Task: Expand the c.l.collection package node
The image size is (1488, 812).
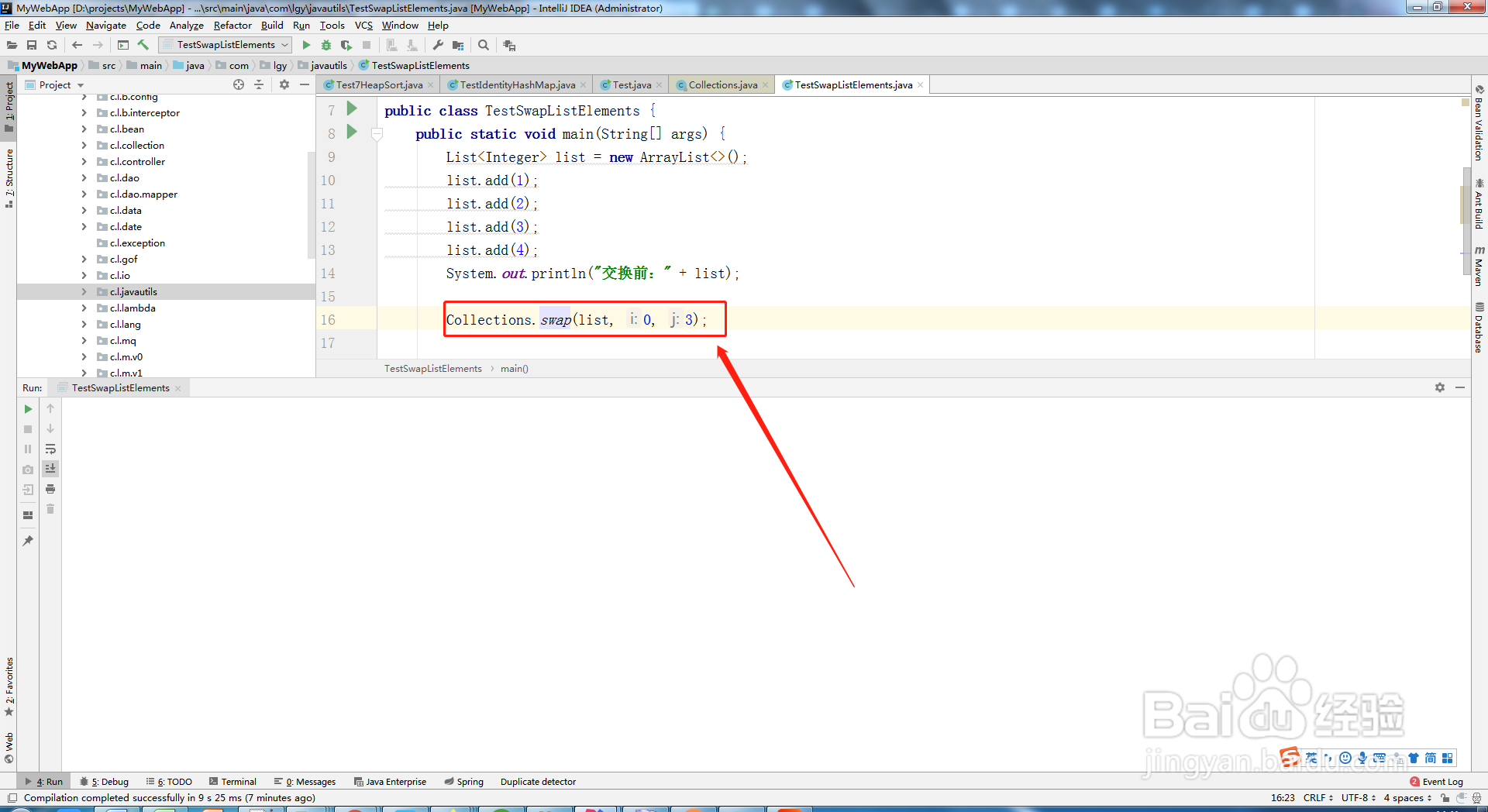Action: click(x=84, y=146)
